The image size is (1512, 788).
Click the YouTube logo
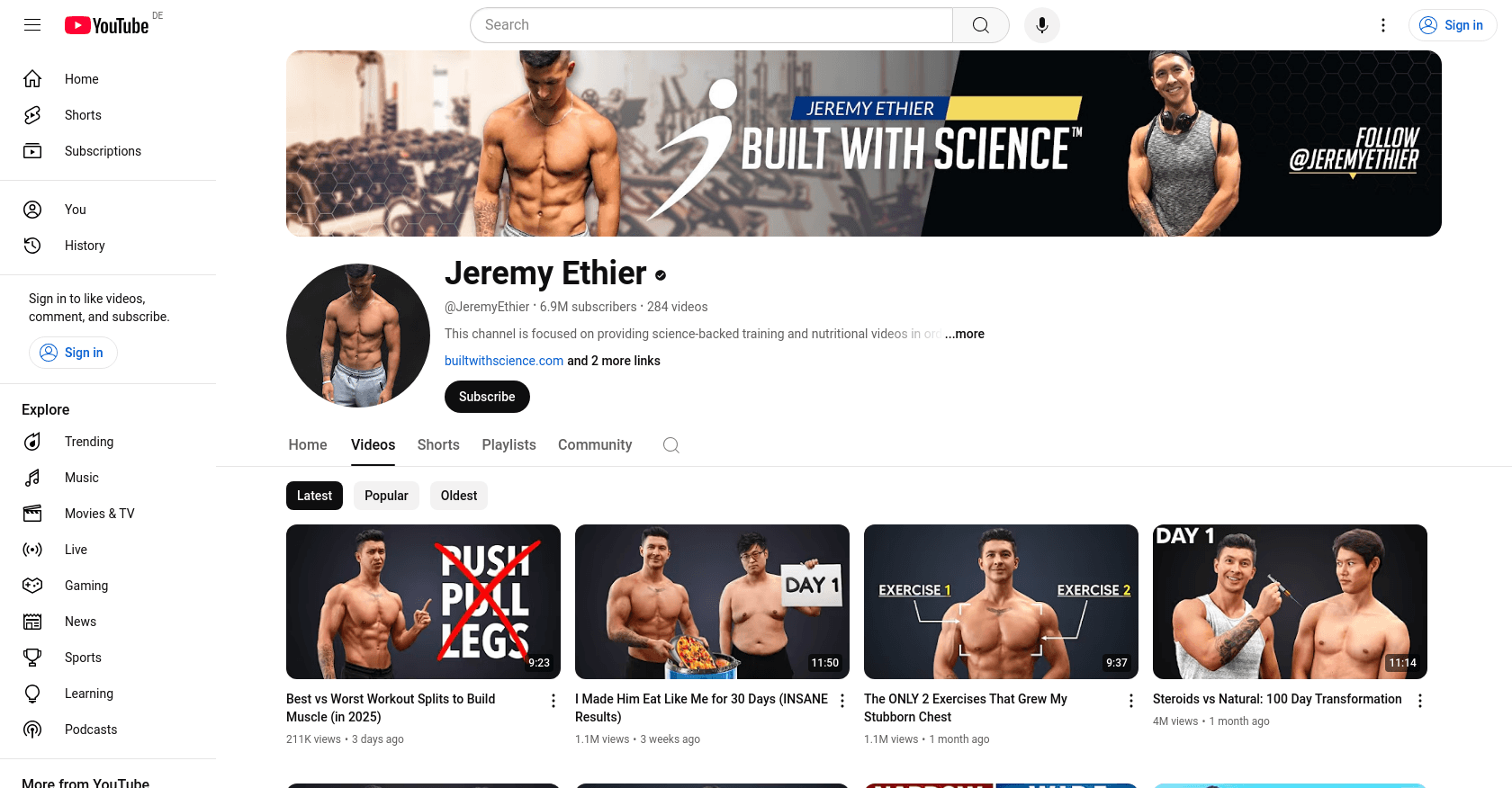[107, 25]
